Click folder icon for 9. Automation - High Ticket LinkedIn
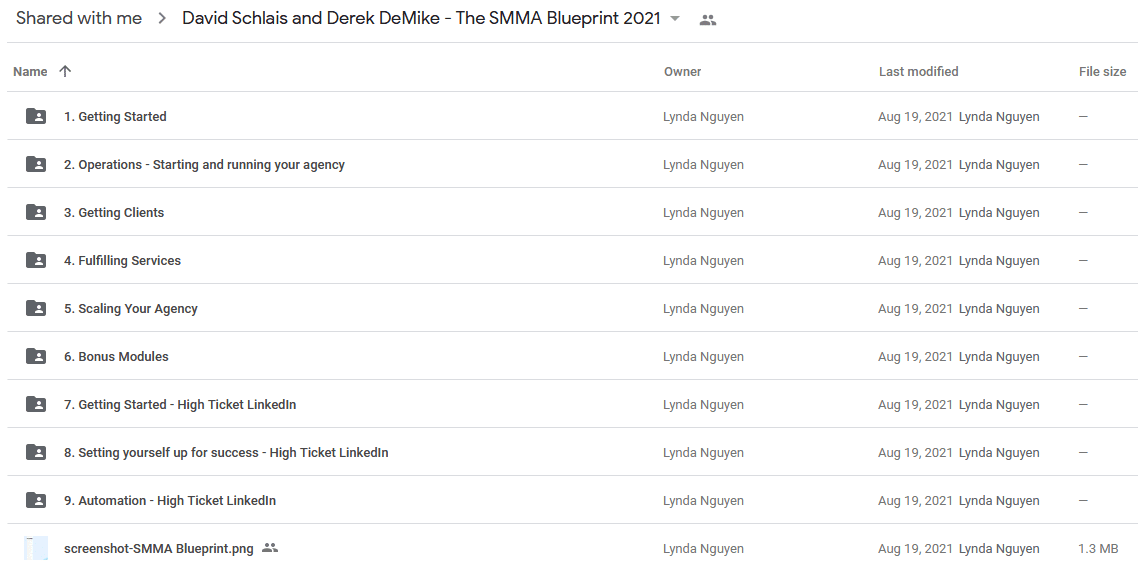 (36, 501)
